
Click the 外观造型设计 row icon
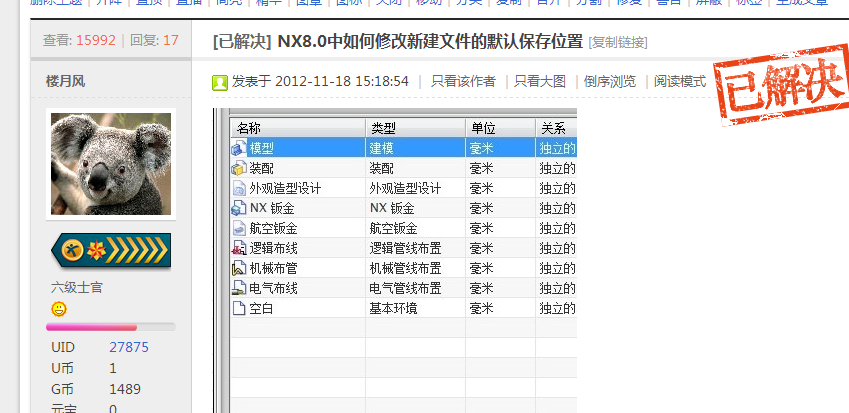tap(239, 188)
